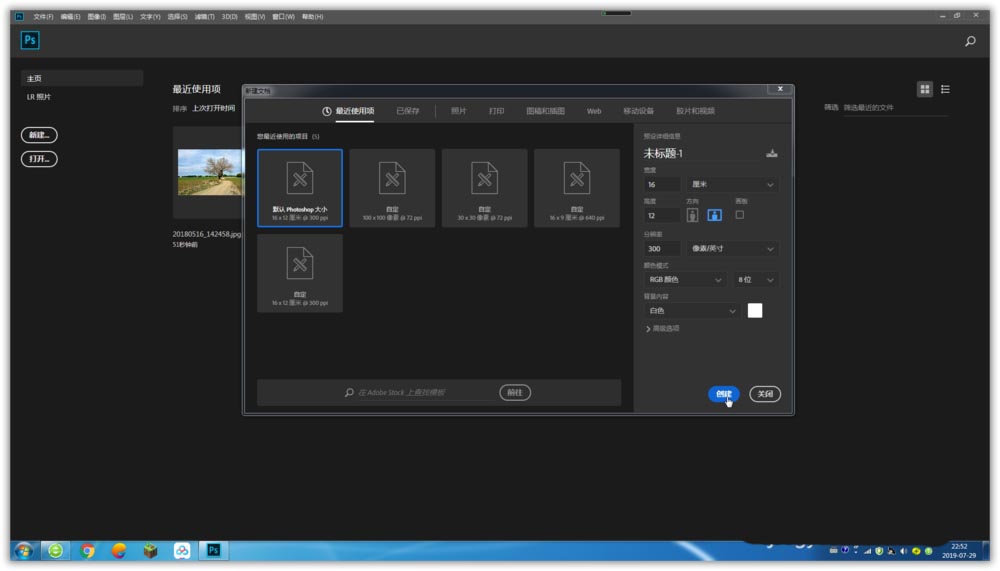The image size is (1000, 571).
Task: Open background contents dropdown 白色
Action: pyautogui.click(x=692, y=311)
